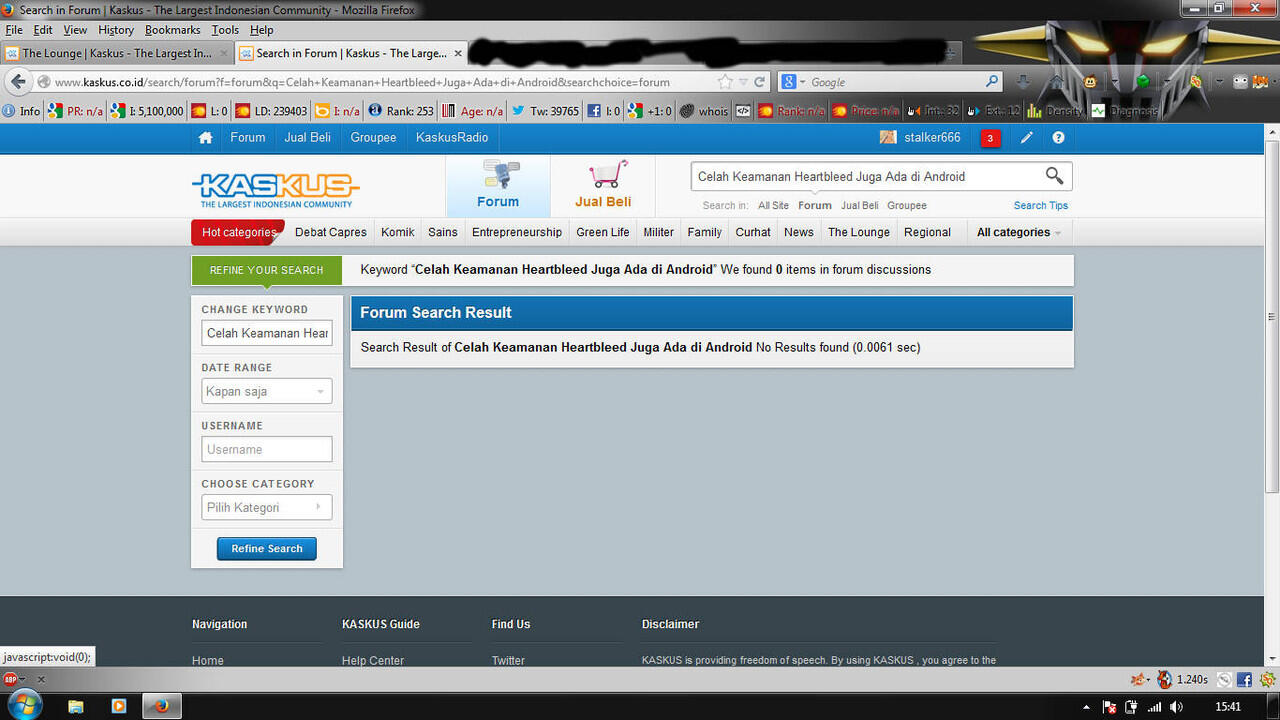Click the stalker666 user avatar

(x=888, y=138)
